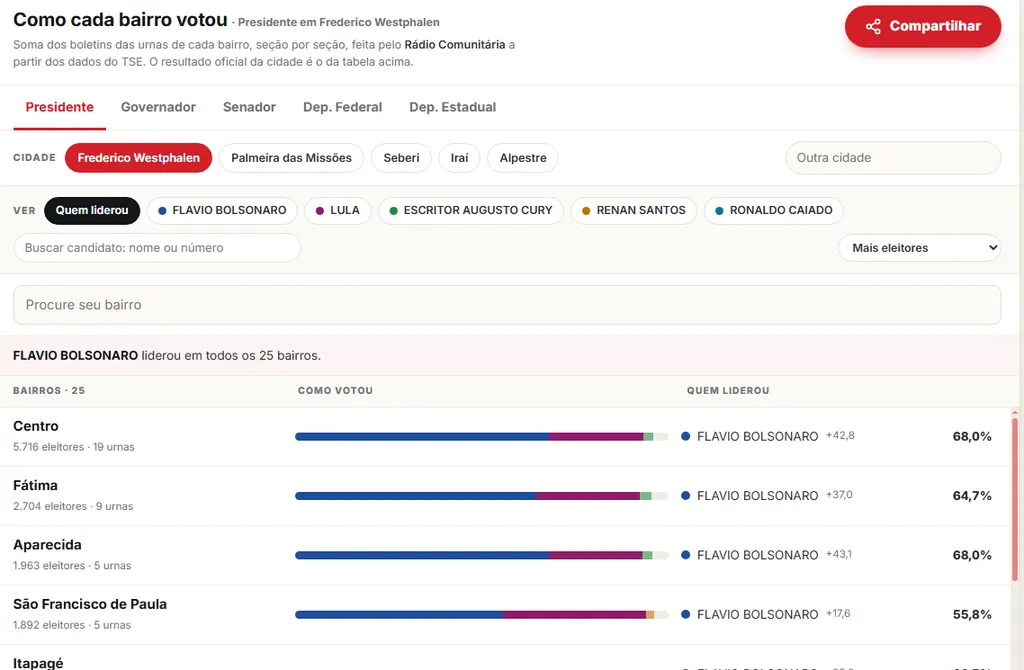
Task: Open the Mais eleitores sort dropdown
Action: tap(920, 248)
